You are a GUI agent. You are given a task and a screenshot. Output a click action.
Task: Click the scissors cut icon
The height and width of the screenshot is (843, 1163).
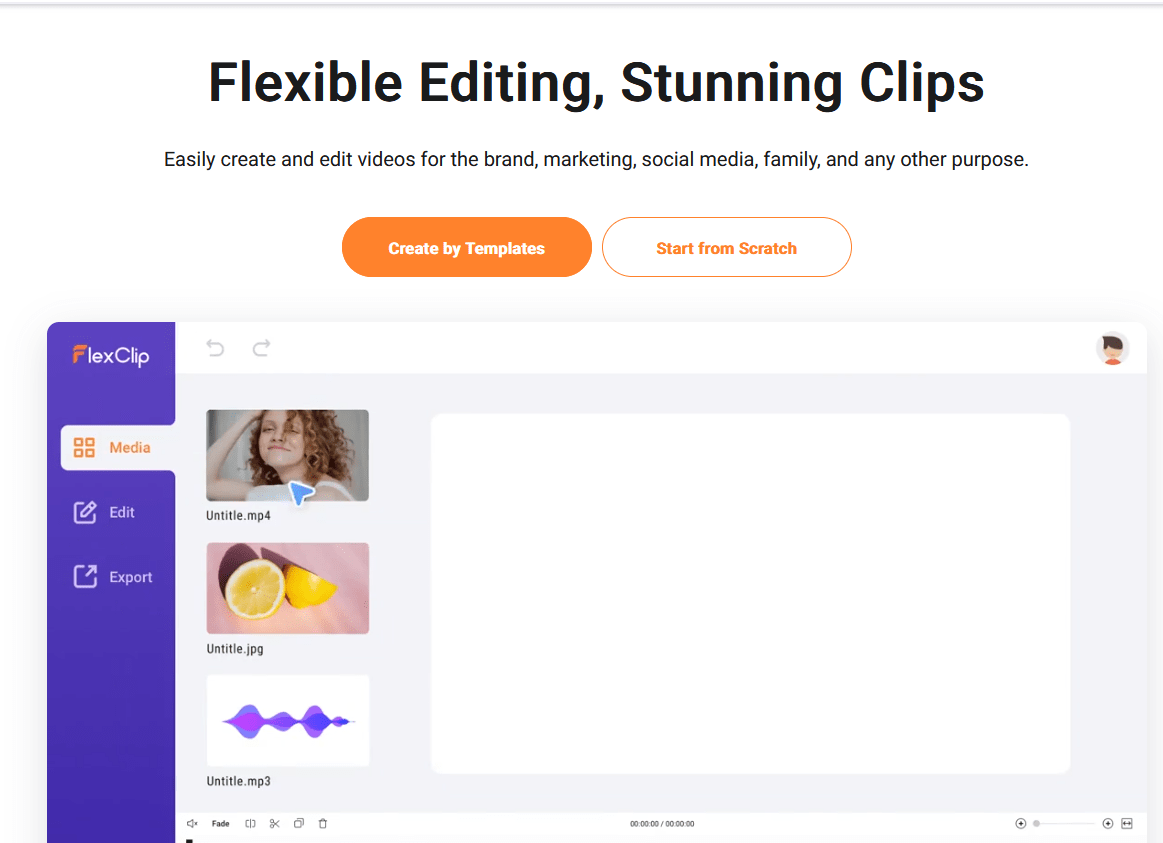(x=274, y=824)
